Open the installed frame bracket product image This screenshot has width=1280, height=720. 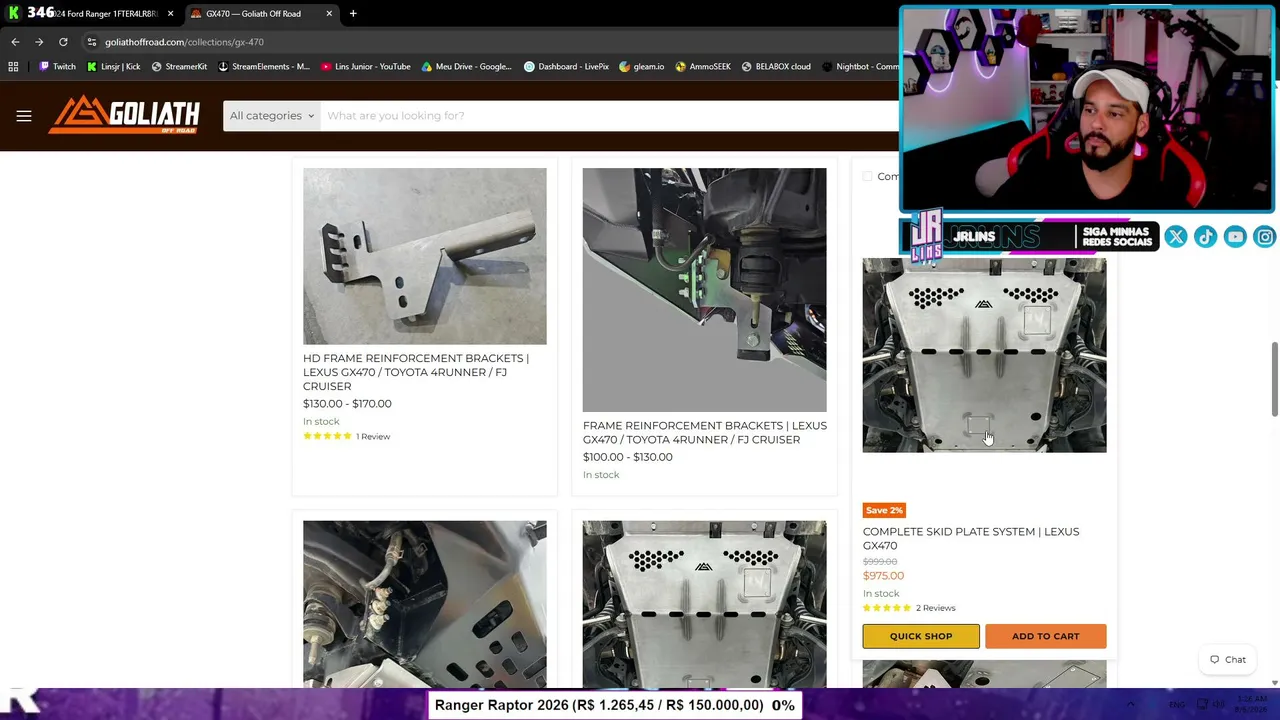705,290
